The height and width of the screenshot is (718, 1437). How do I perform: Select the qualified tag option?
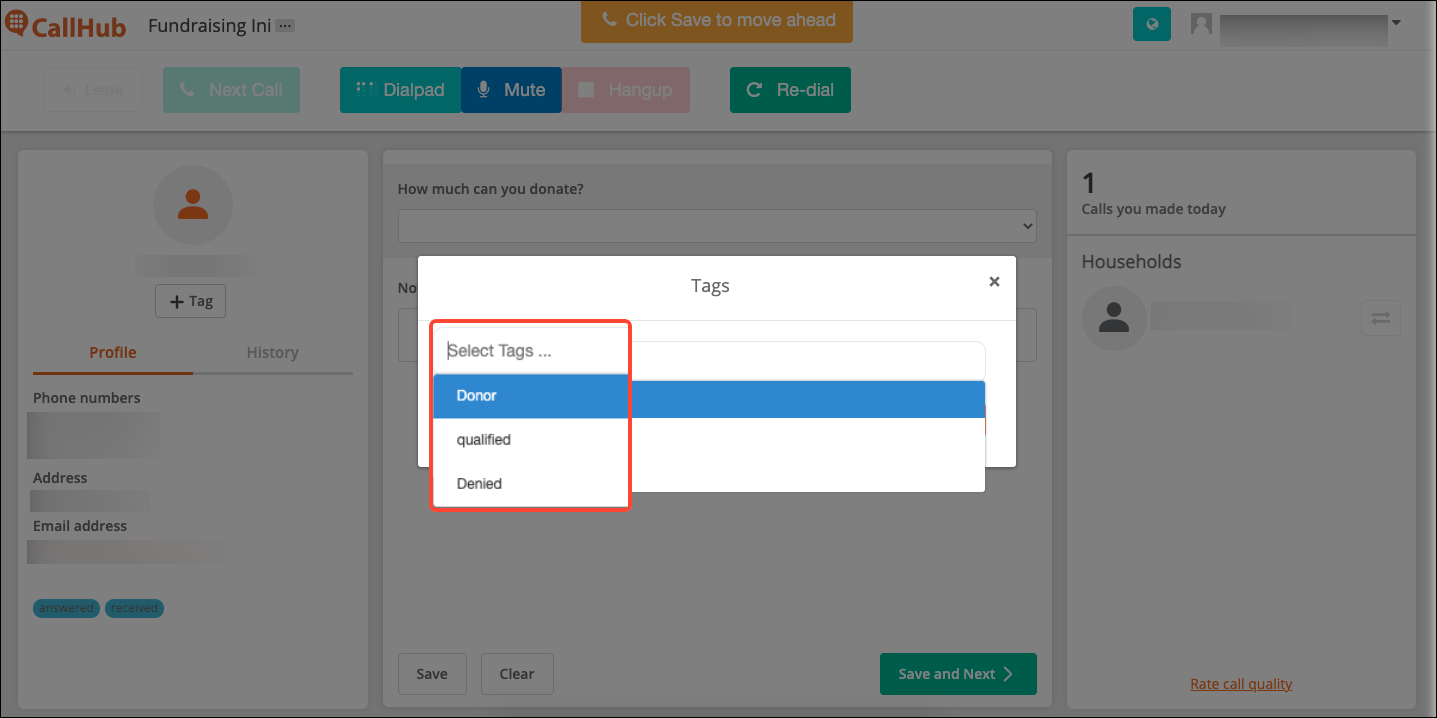click(x=709, y=440)
